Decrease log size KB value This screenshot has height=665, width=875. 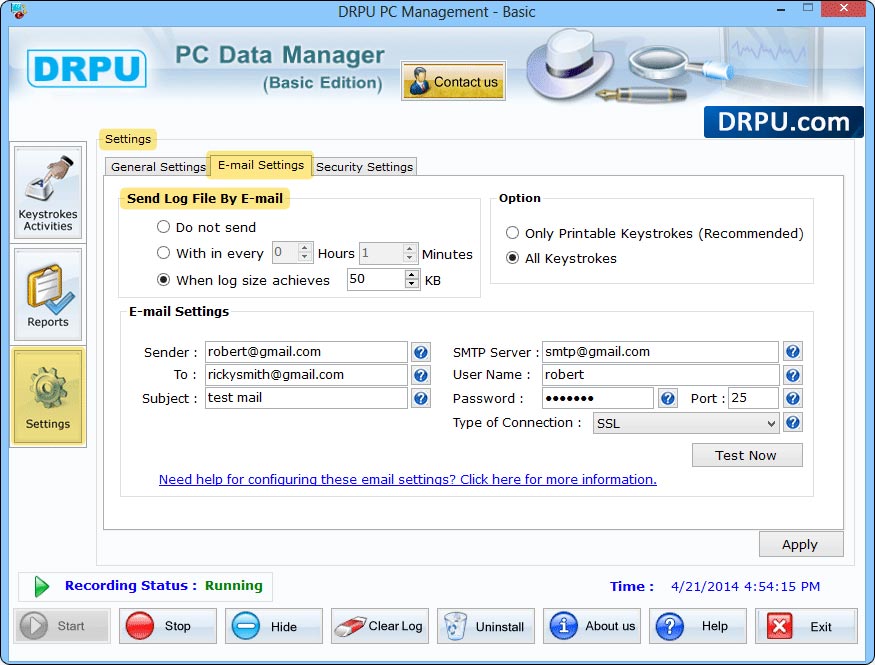point(412,284)
